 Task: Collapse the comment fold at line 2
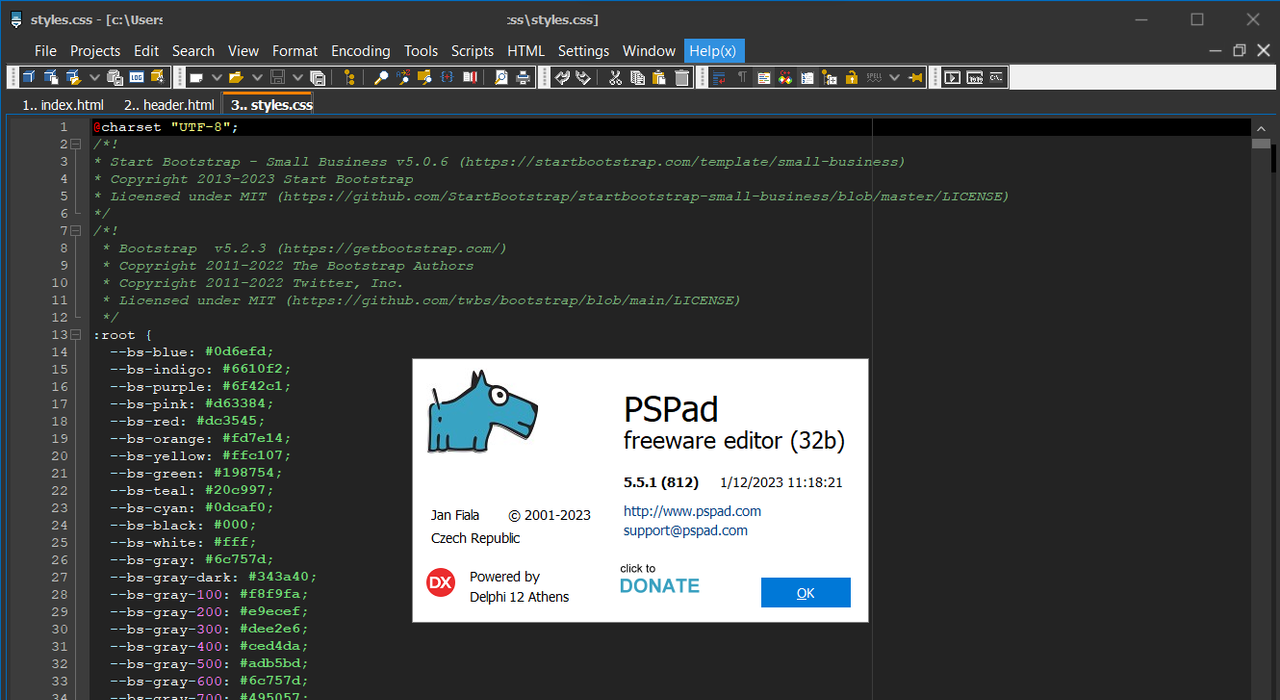point(76,144)
